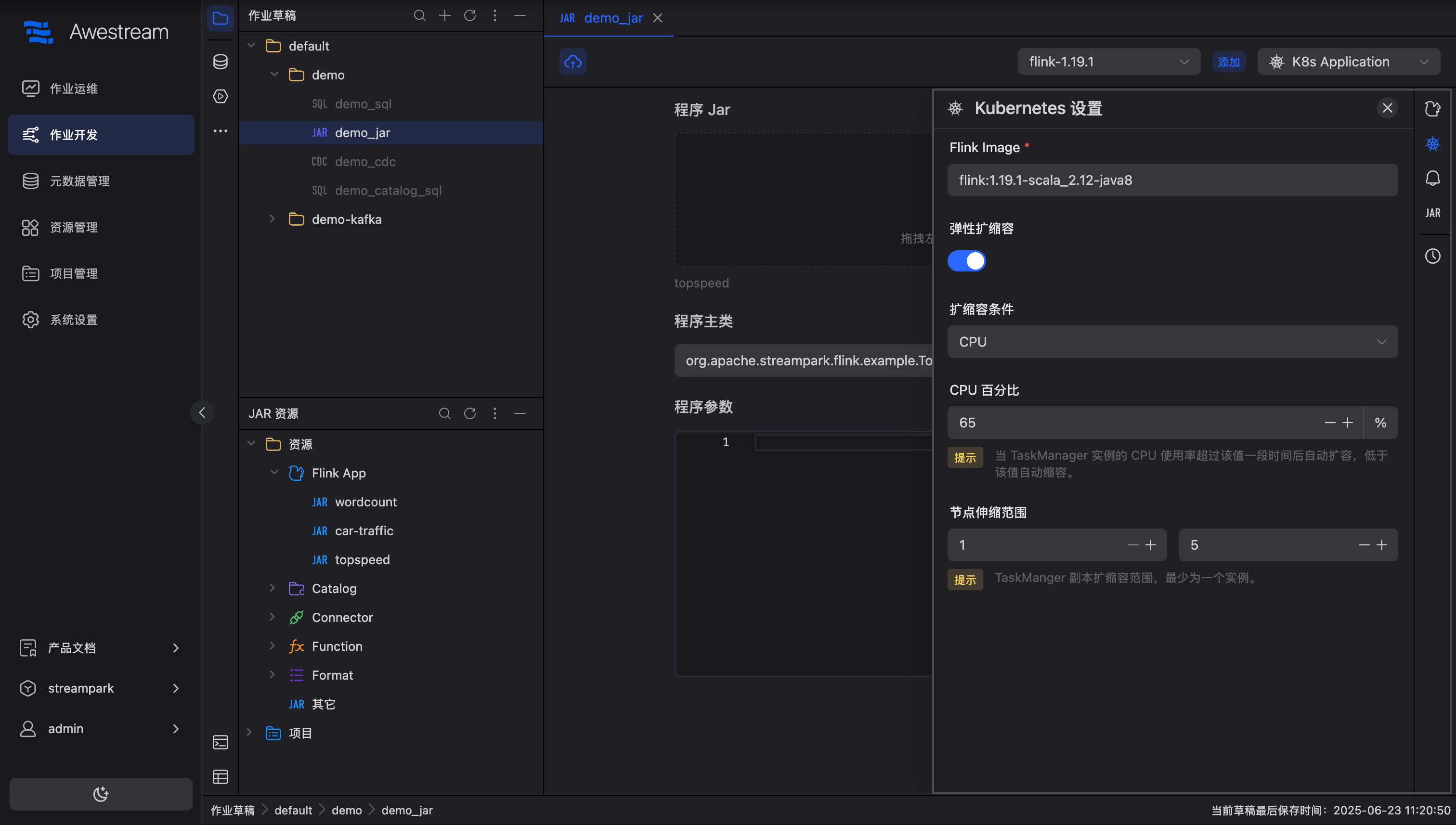Open the terminal console icon at bottom
This screenshot has height=825, width=1456.
pos(221,742)
